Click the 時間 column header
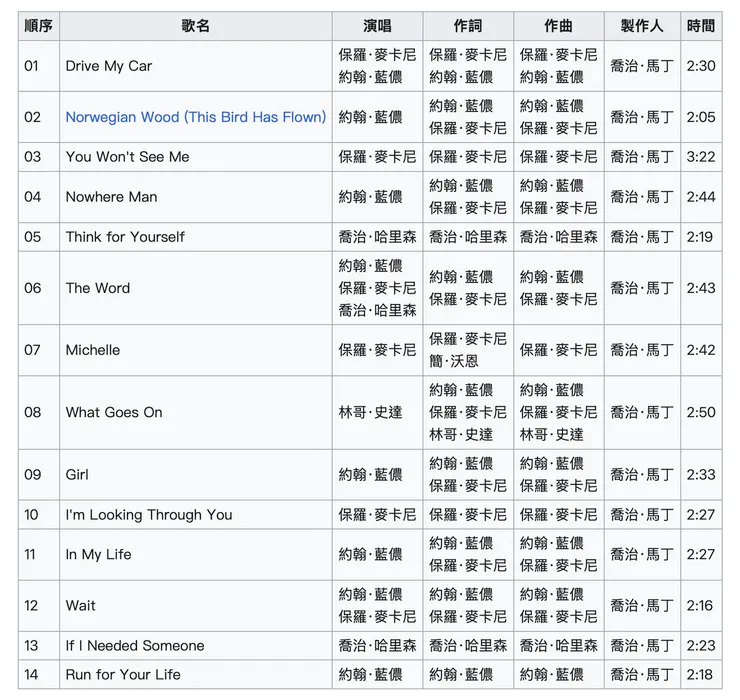This screenshot has width=740, height=700. [x=701, y=26]
